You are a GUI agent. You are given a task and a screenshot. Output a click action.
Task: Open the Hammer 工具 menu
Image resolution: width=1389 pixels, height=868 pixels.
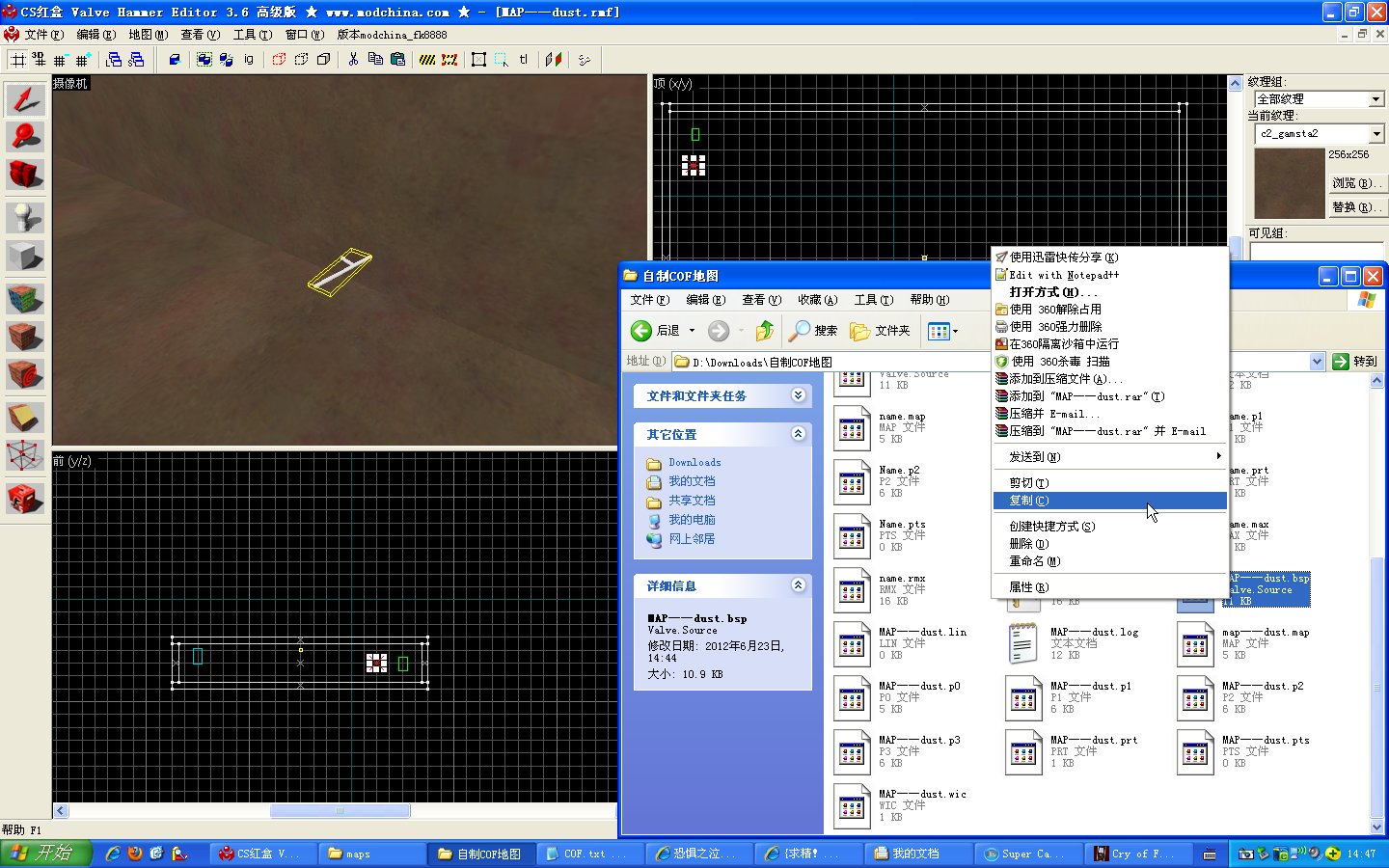tap(252, 35)
